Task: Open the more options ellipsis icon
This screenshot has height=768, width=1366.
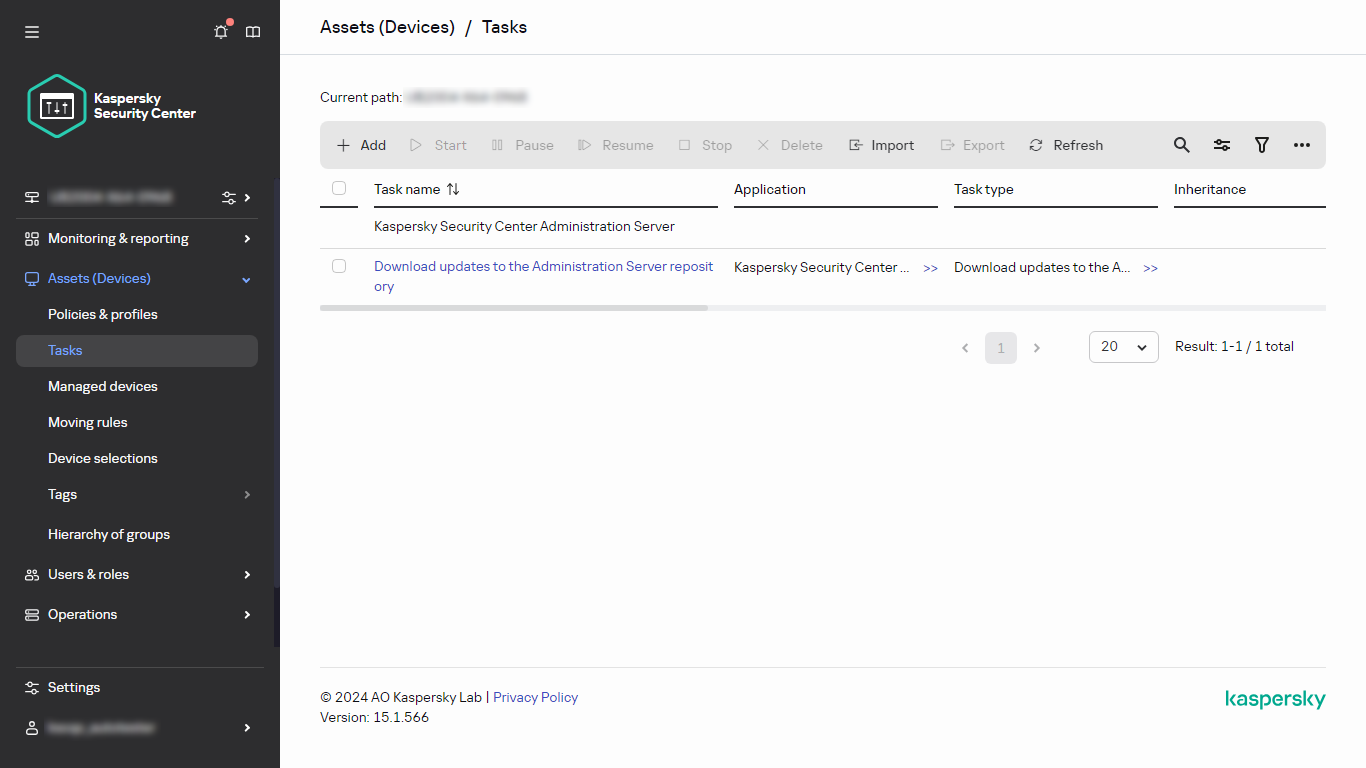Action: [x=1301, y=145]
